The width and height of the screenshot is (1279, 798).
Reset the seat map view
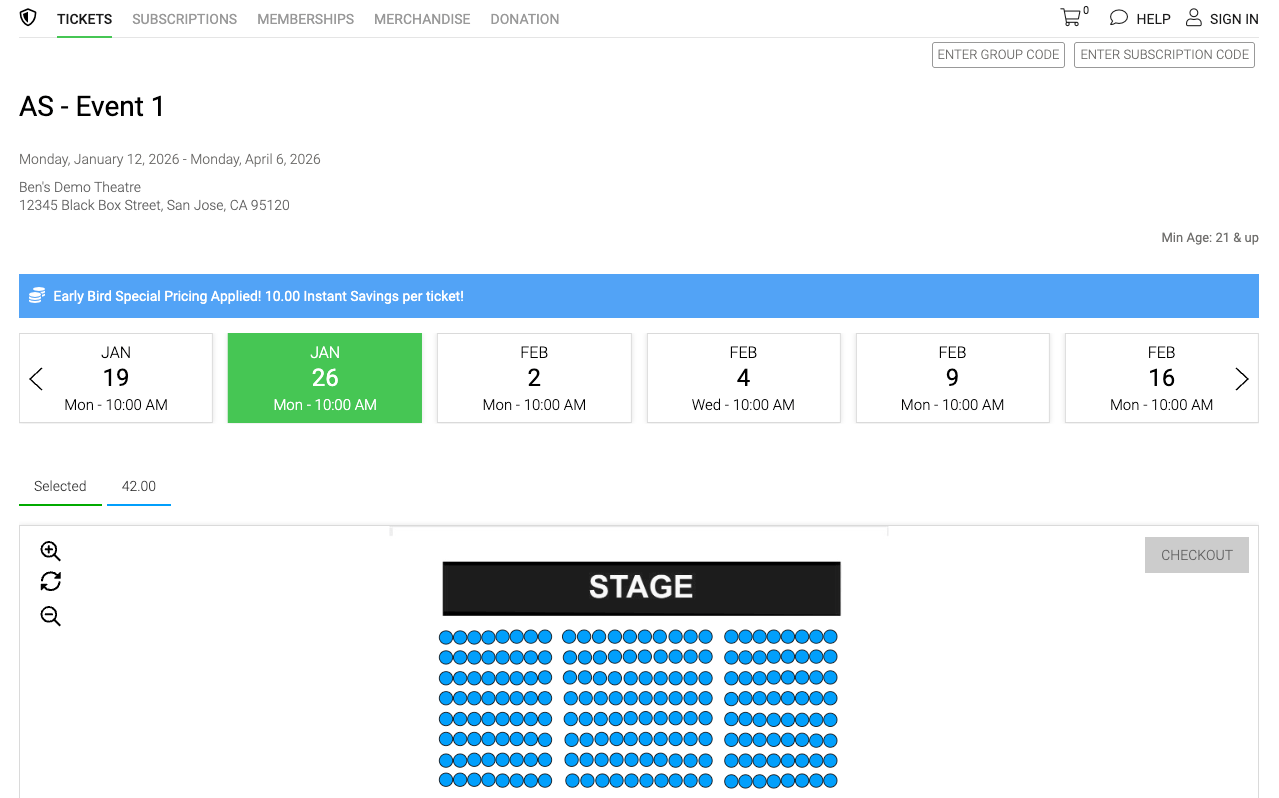pyautogui.click(x=51, y=581)
